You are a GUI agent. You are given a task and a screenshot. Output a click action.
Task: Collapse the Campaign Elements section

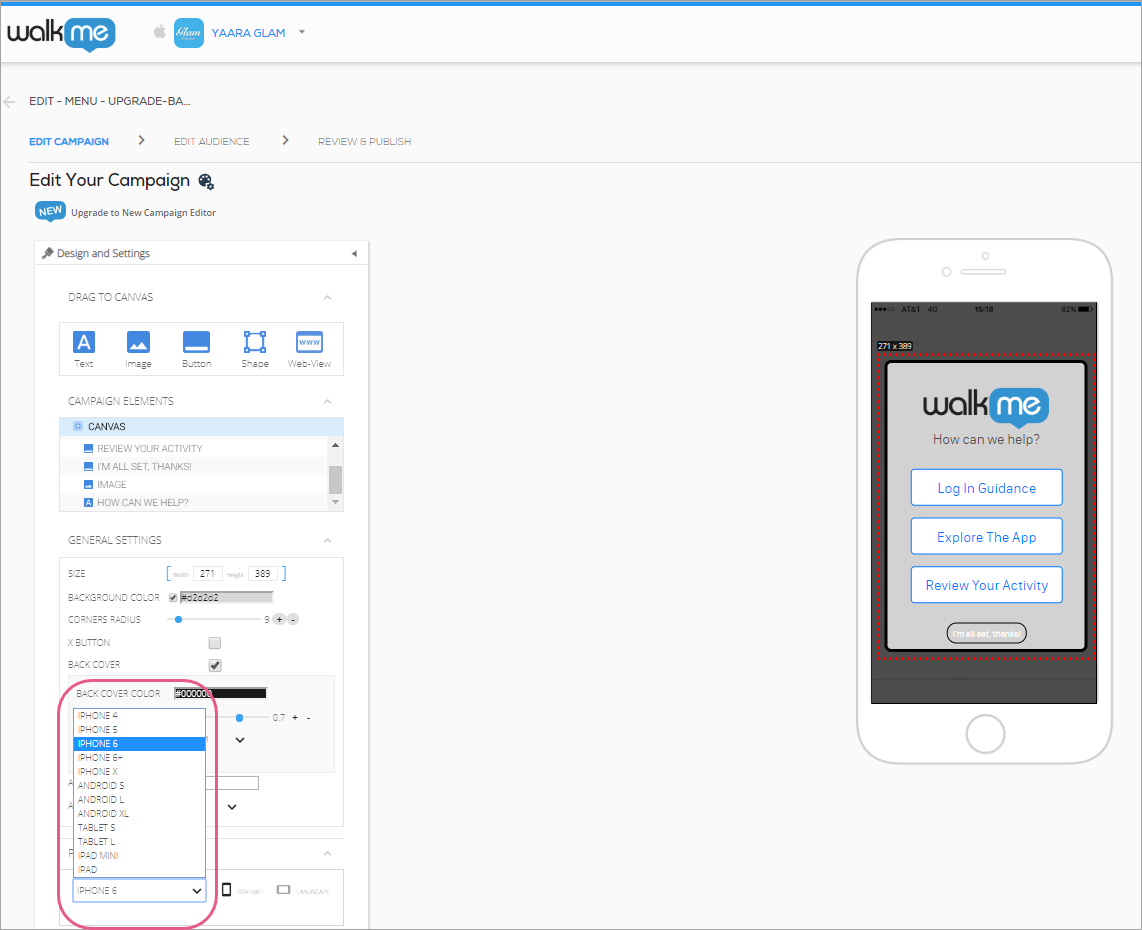[328, 401]
